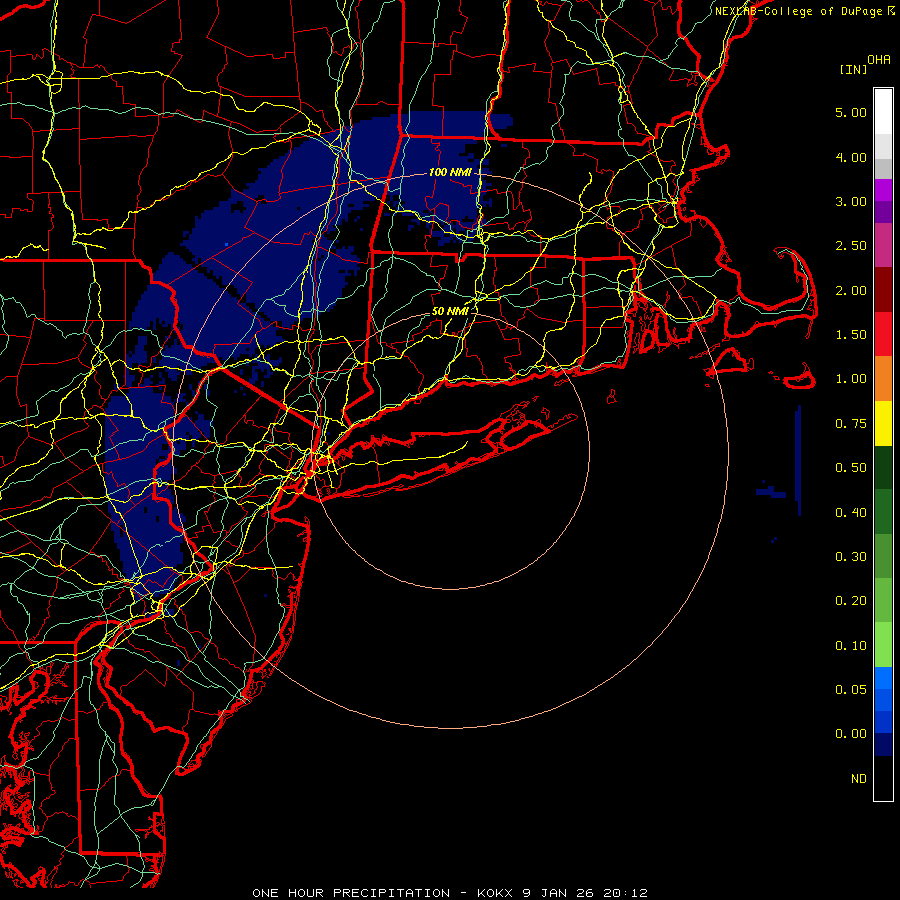Click the ND legend label
This screenshot has width=900, height=900.
[859, 779]
